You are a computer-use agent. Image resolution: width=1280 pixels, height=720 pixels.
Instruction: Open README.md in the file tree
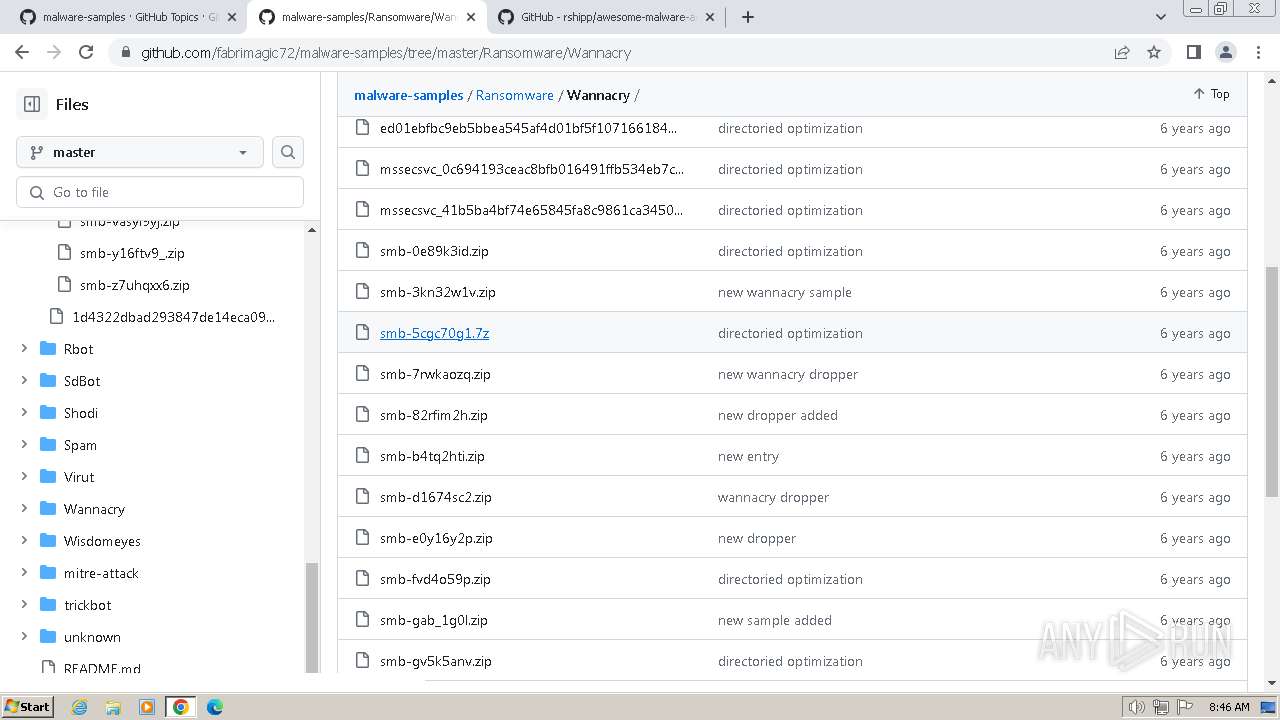pos(102,668)
